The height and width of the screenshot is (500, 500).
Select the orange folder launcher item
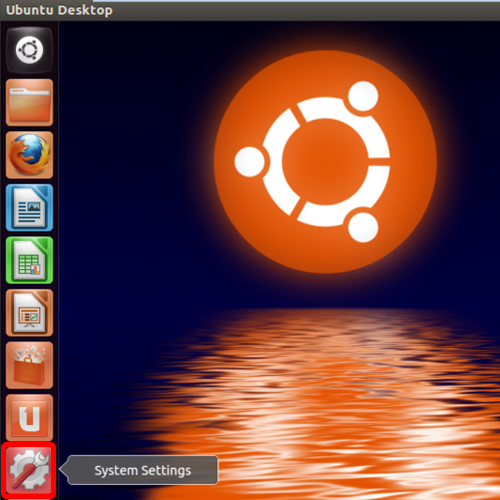coord(29,102)
